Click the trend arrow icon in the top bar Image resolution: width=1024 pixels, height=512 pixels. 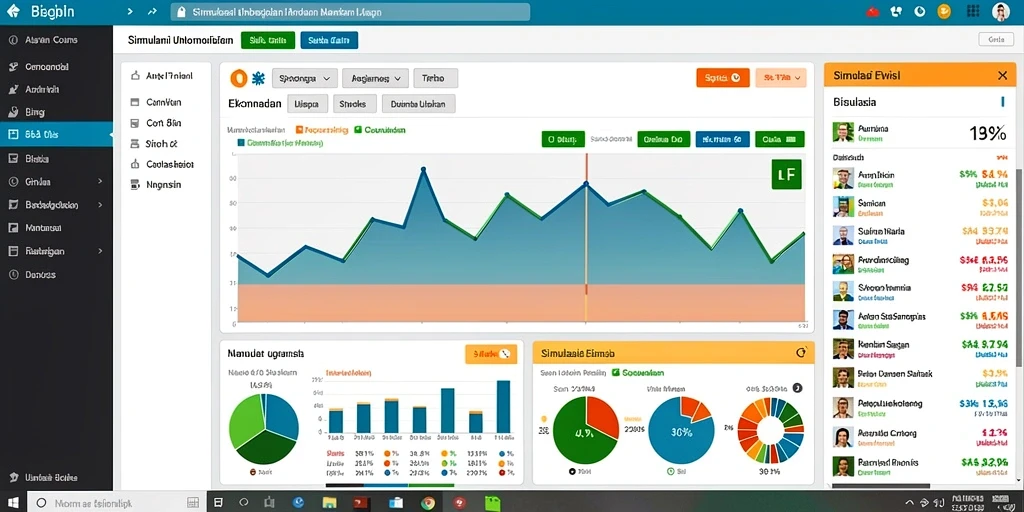tap(152, 12)
